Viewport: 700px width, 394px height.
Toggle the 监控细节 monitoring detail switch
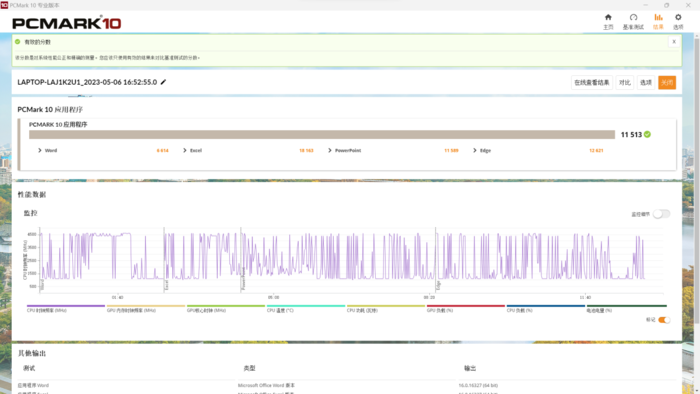click(661, 214)
